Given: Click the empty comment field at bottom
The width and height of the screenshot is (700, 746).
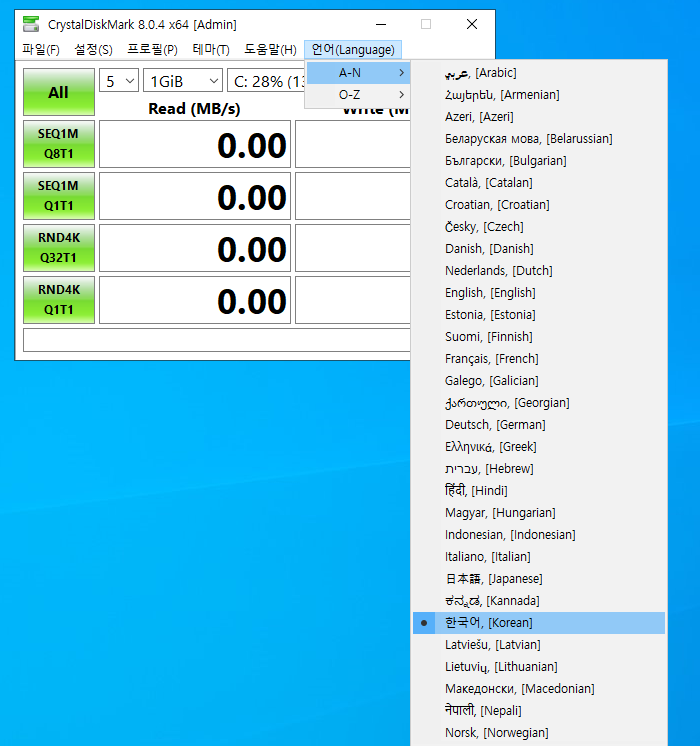Looking at the screenshot, I should (x=217, y=340).
